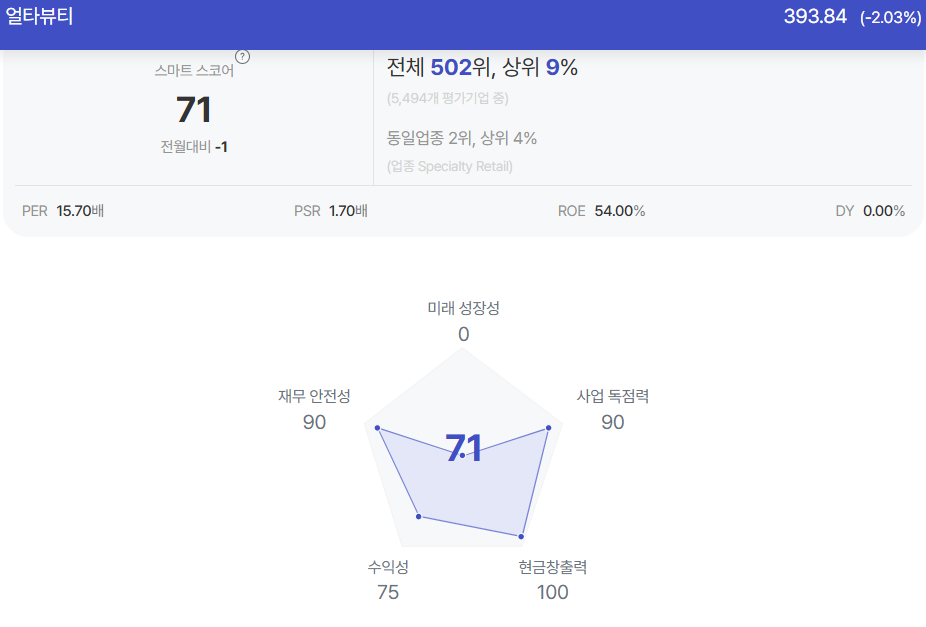926x627 pixels.
Task: Click the 수익성 radar axis label
Action: pyautogui.click(x=388, y=567)
